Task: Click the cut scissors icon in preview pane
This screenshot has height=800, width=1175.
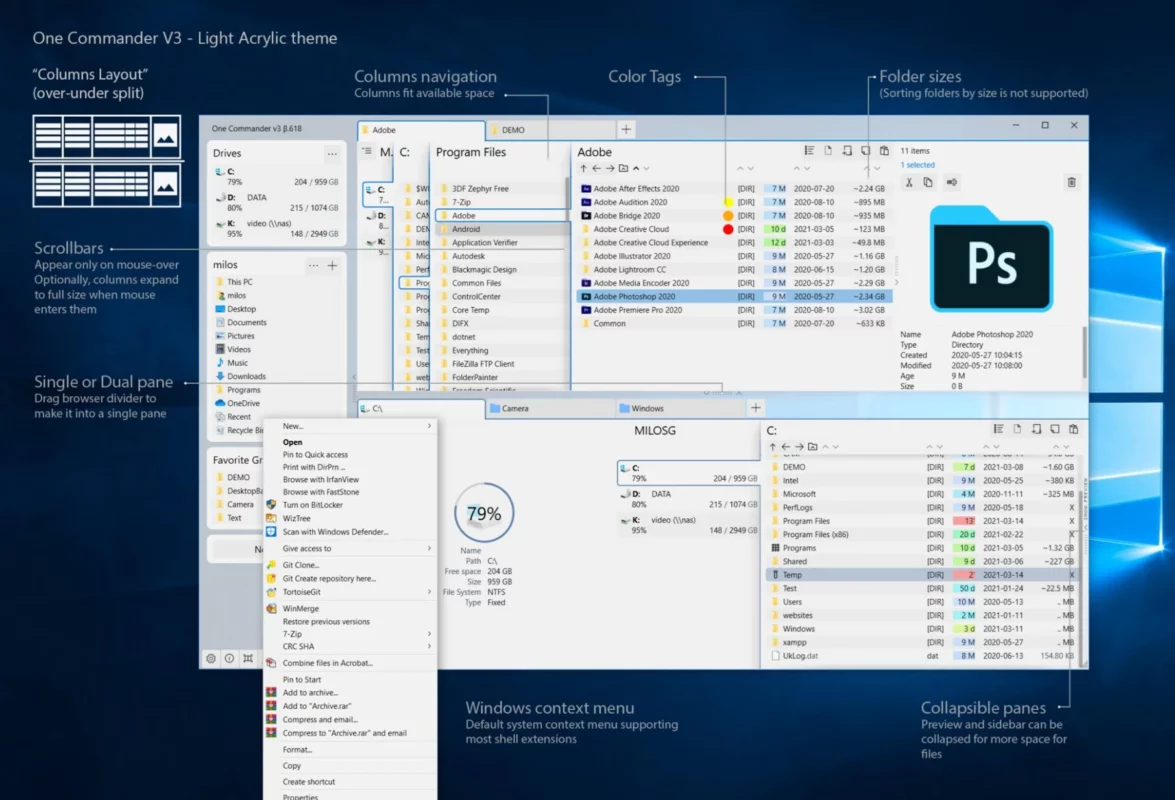Action: point(909,182)
